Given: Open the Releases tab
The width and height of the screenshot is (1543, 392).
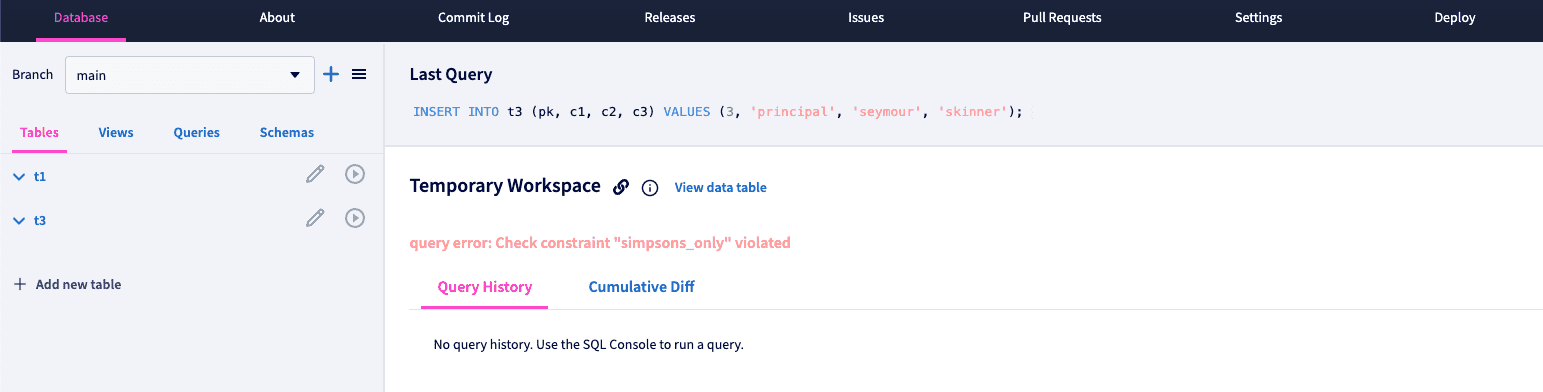Looking at the screenshot, I should [x=670, y=18].
